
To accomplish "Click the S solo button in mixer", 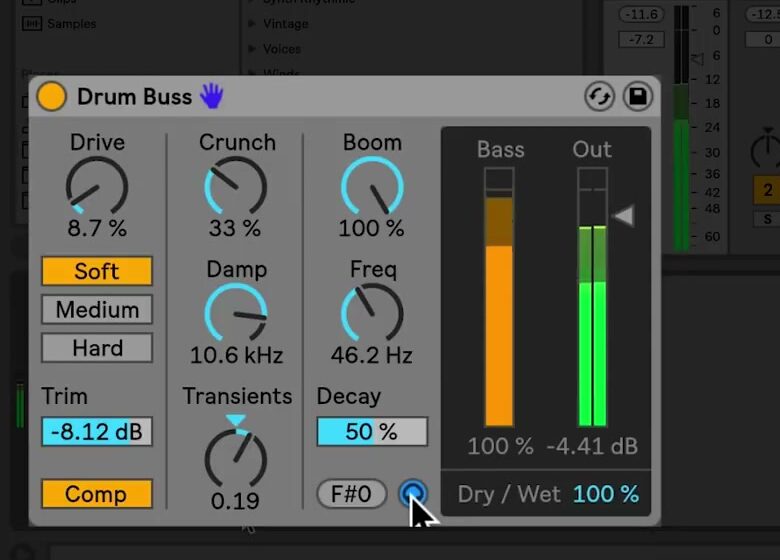I will pos(767,218).
